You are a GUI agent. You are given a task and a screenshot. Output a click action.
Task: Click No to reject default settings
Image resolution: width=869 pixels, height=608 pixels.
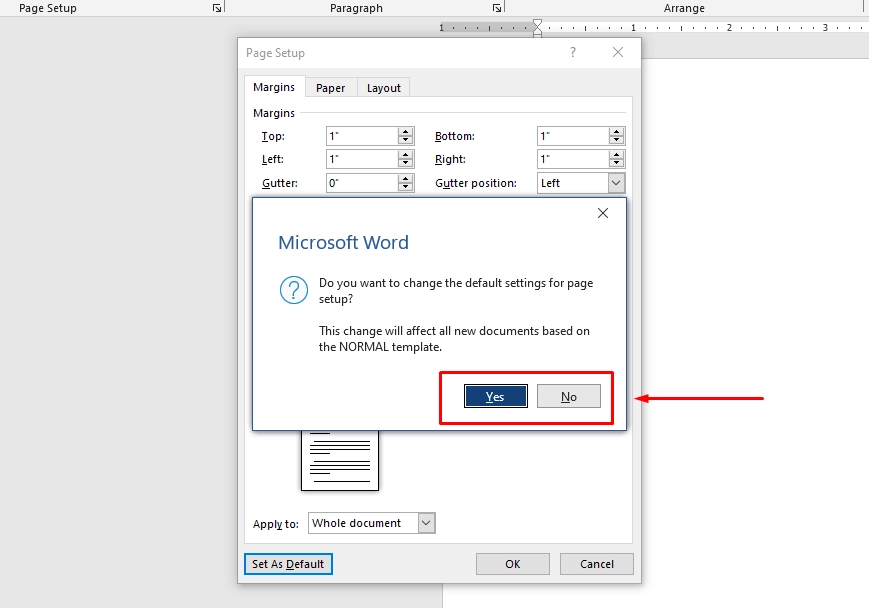coord(569,397)
